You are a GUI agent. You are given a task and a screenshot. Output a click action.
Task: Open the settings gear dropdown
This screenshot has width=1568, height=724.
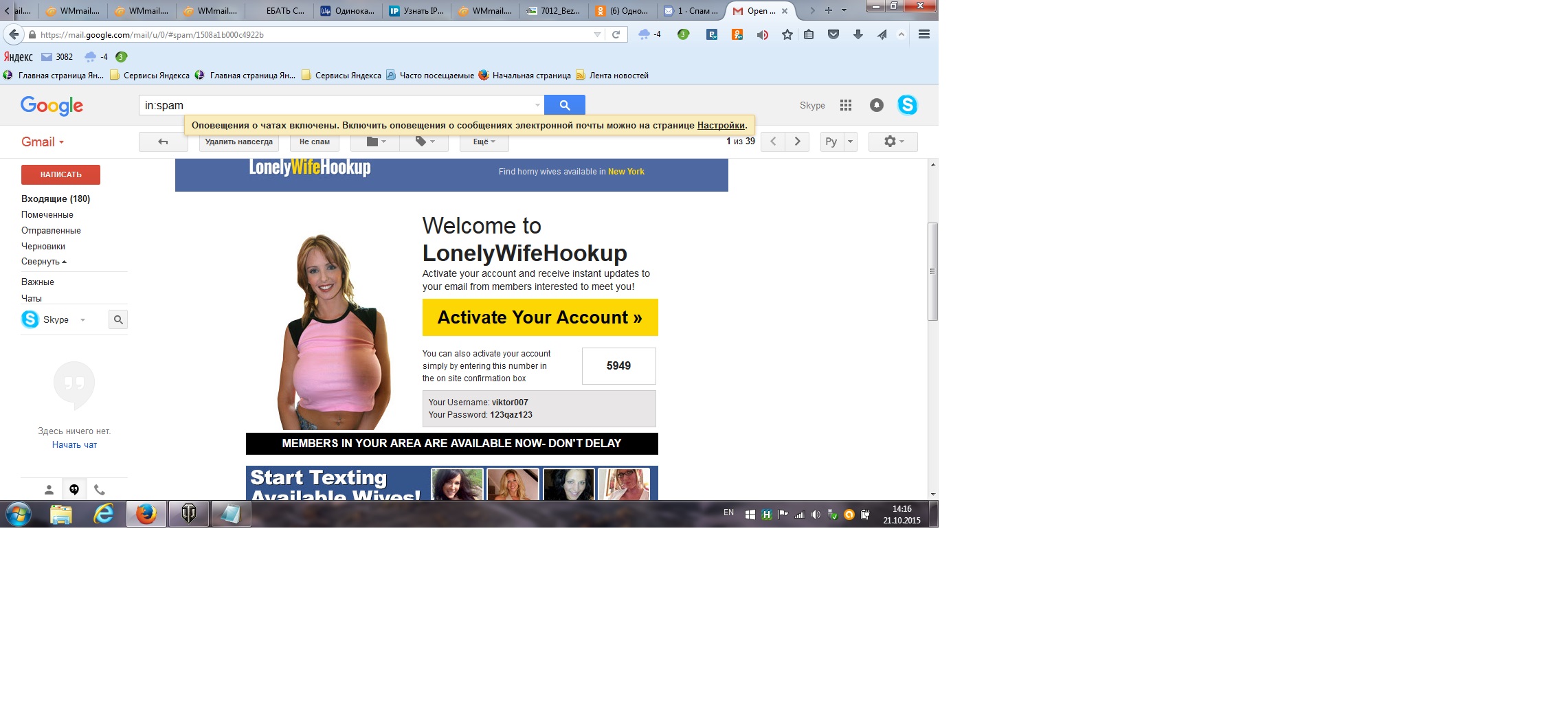(x=893, y=142)
